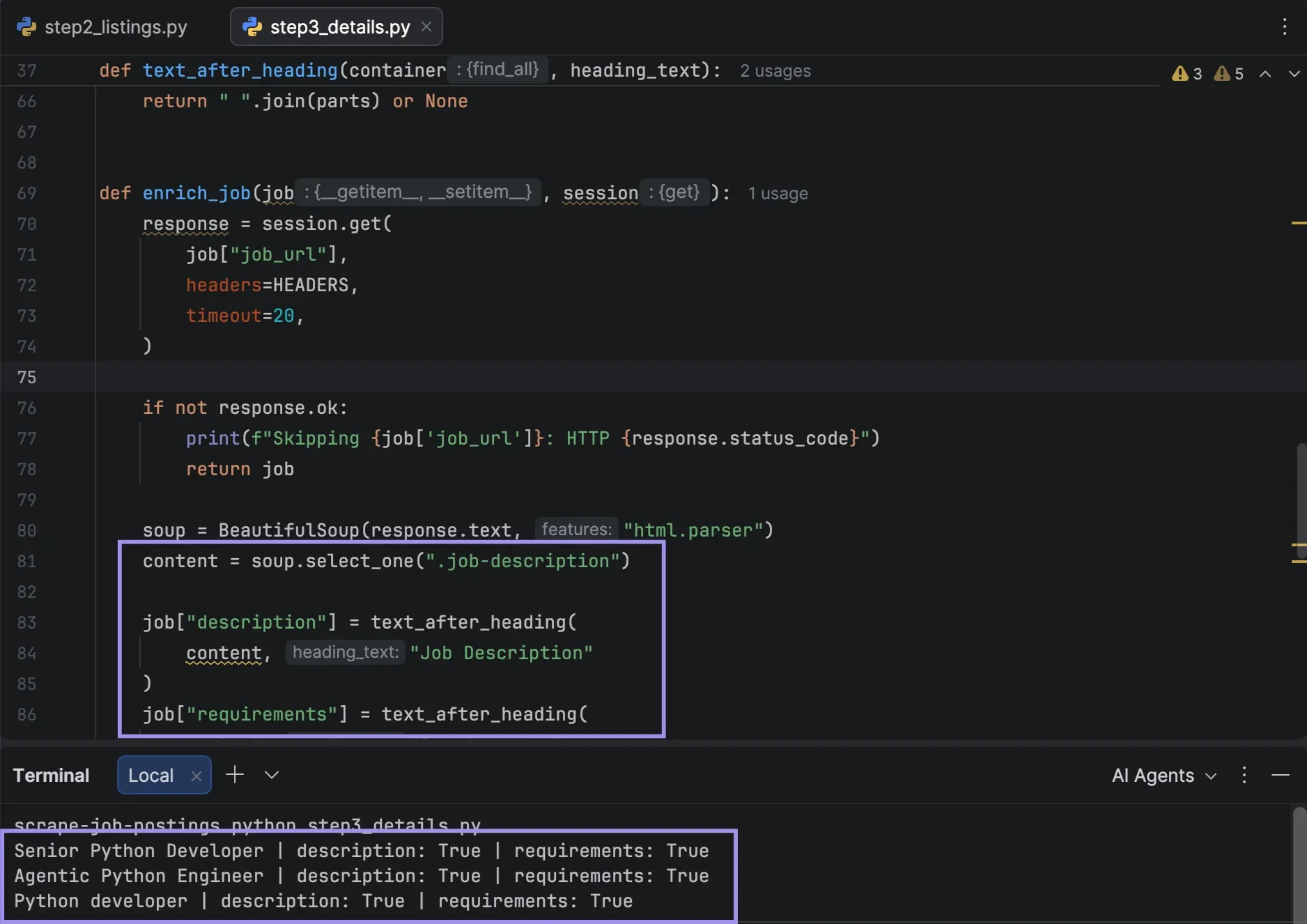Click timeout=20 argument on line 73
Viewport: 1307px width, 924px height.
pos(240,316)
